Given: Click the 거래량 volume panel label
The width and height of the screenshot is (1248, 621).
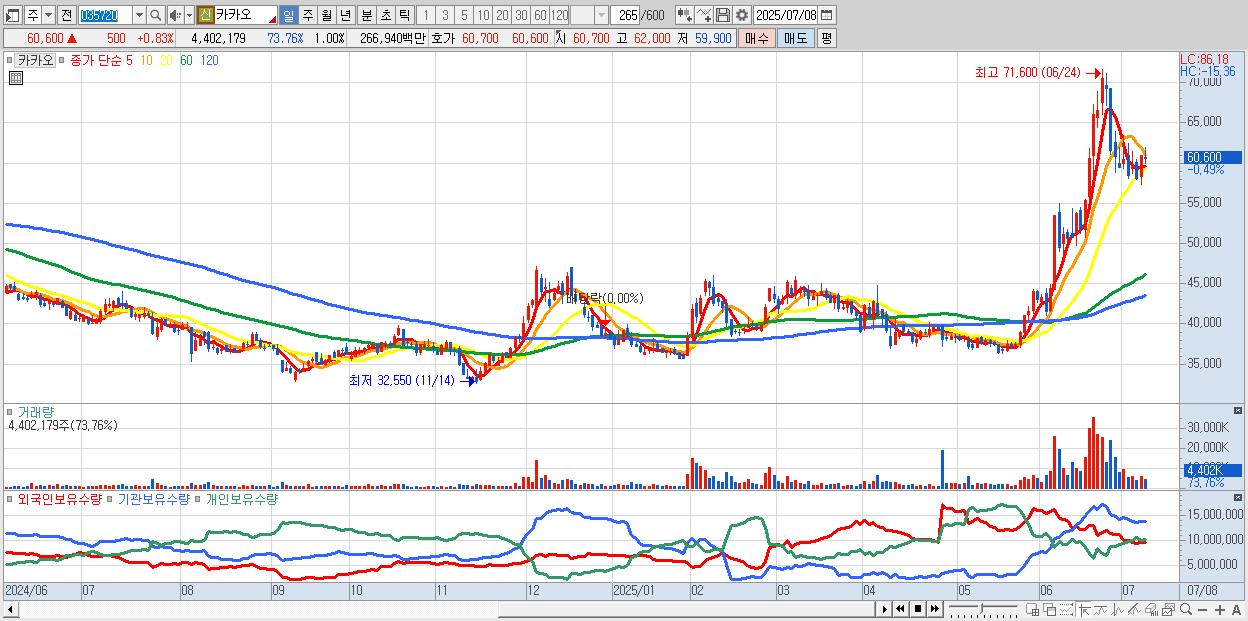Looking at the screenshot, I should [x=35, y=411].
